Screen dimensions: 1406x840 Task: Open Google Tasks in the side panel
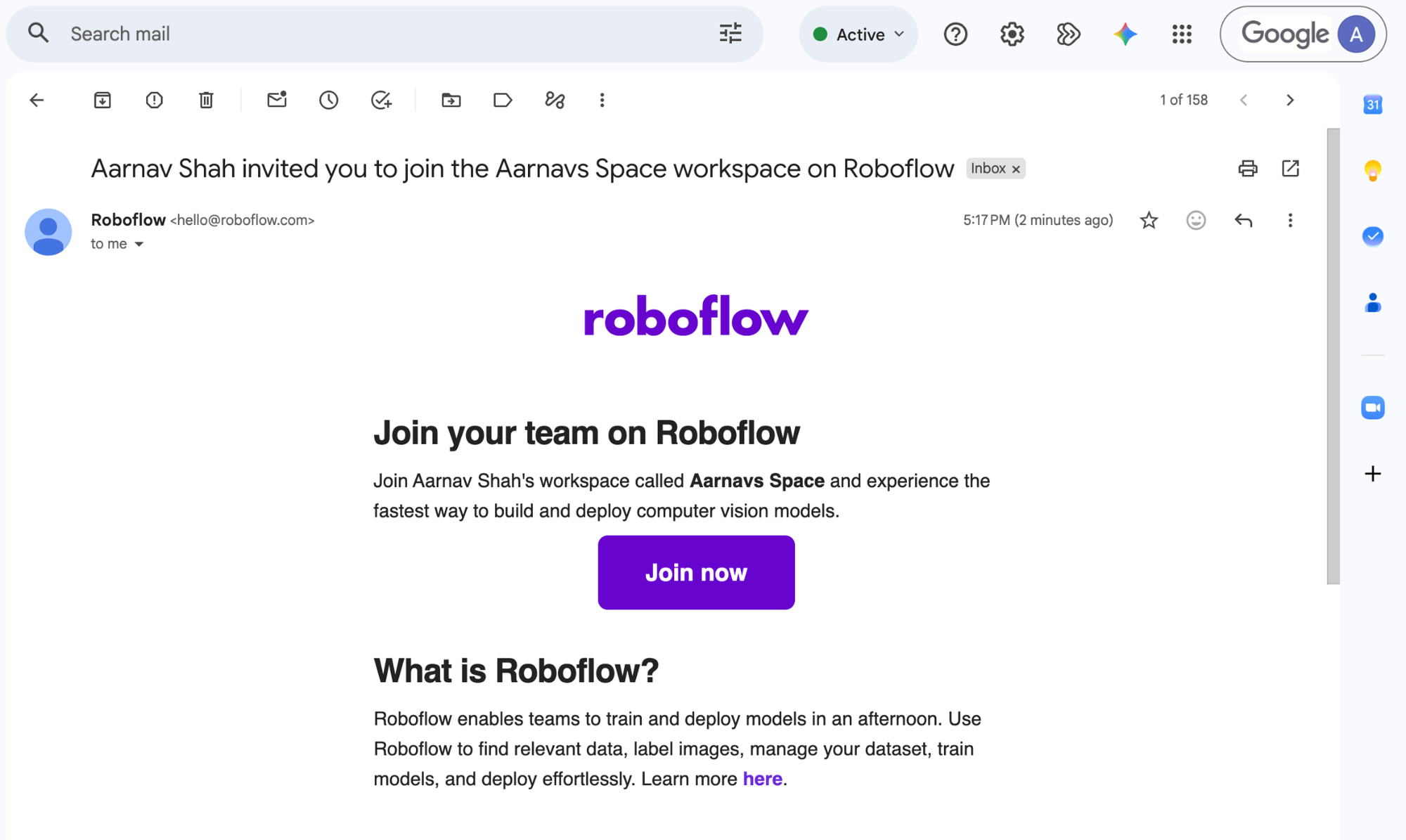[1372, 236]
